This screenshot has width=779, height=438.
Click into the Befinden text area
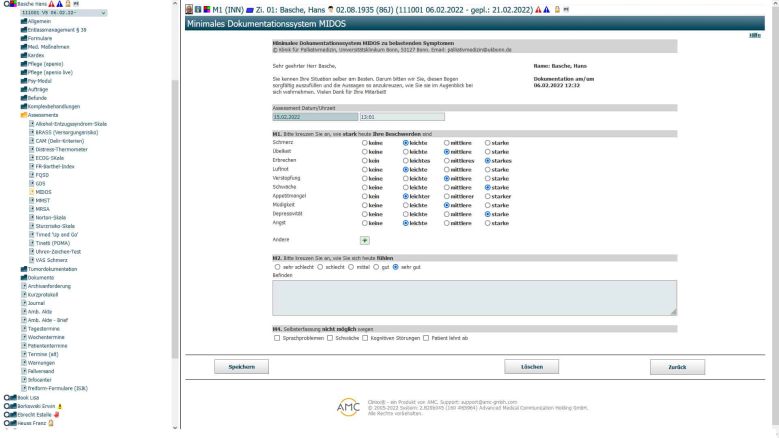coord(475,298)
